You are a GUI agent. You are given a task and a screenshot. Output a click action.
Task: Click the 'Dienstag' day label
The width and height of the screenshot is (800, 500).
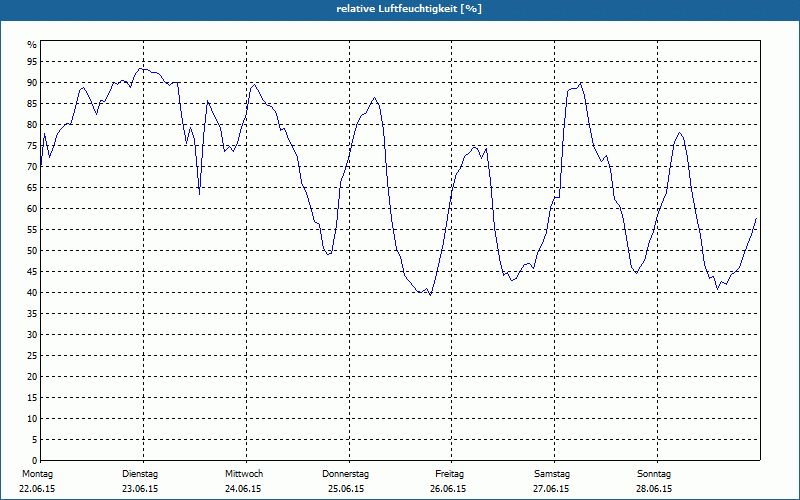(x=140, y=474)
